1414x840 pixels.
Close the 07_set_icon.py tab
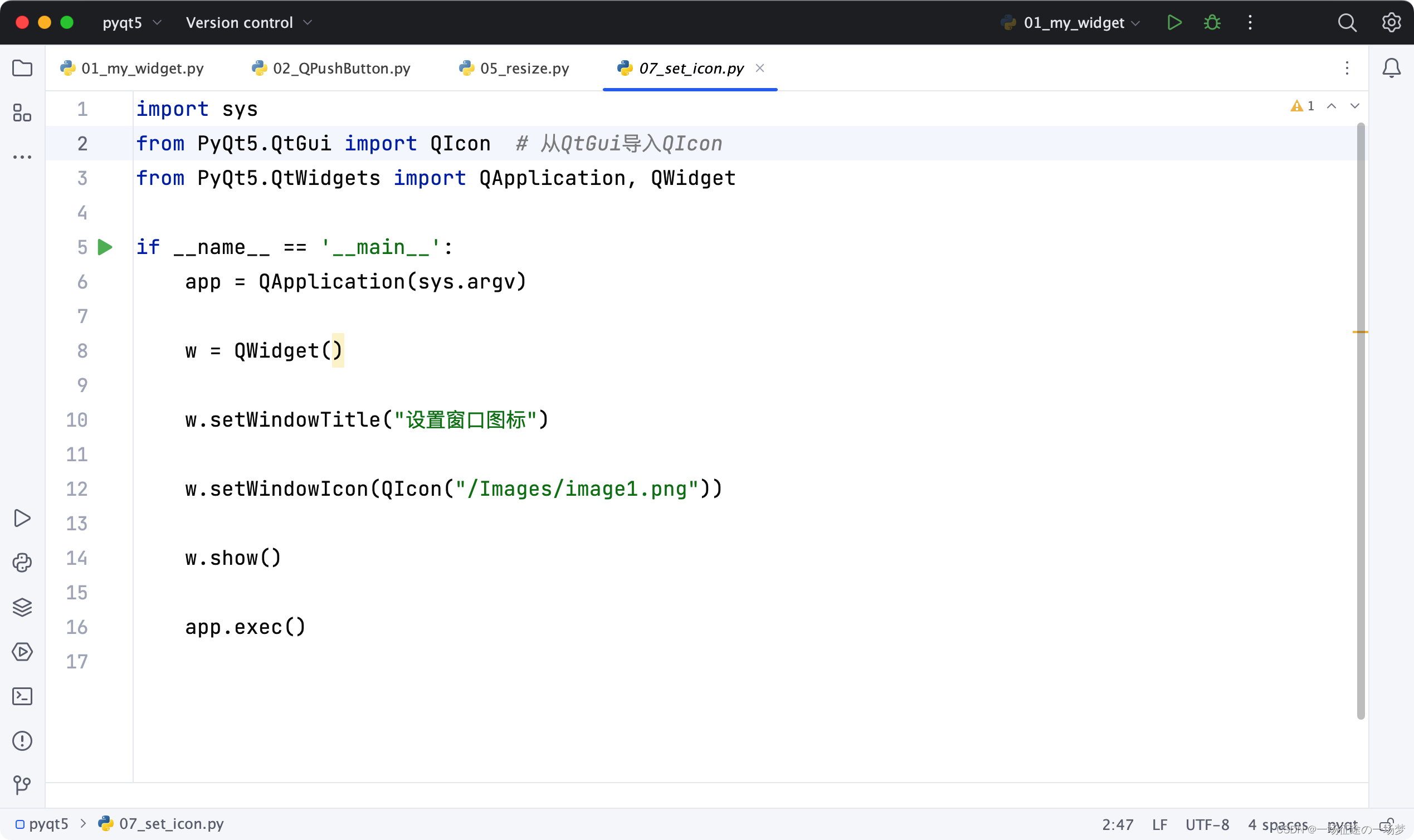[x=759, y=68]
